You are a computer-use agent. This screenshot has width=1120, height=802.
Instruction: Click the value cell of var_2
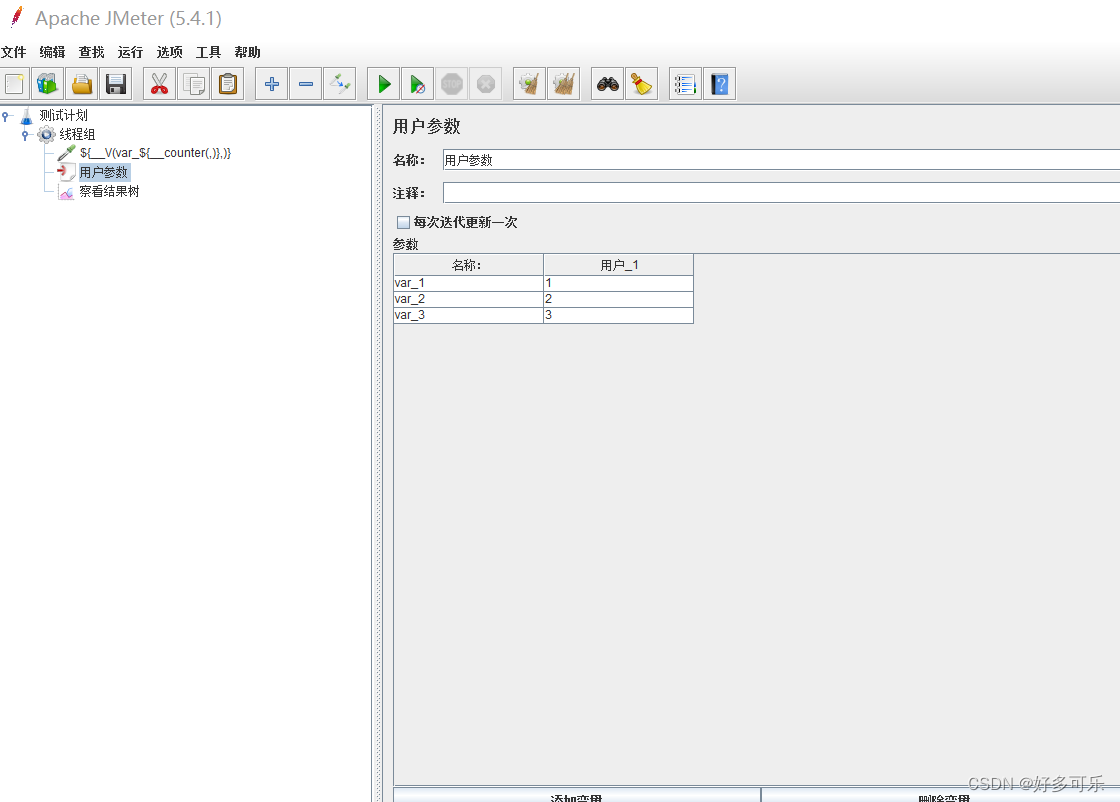619,299
